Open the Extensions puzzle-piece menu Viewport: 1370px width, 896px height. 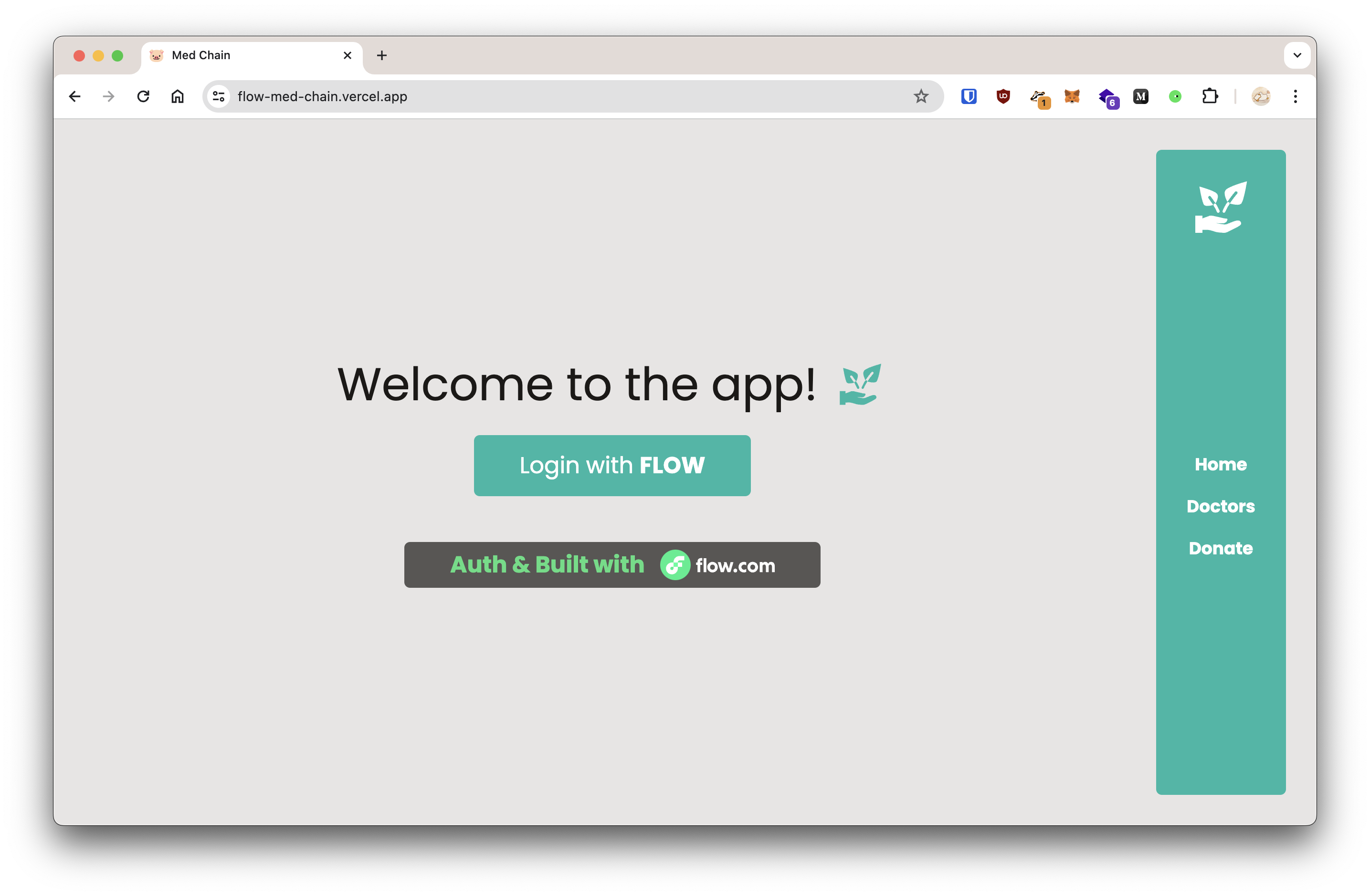tap(1210, 96)
